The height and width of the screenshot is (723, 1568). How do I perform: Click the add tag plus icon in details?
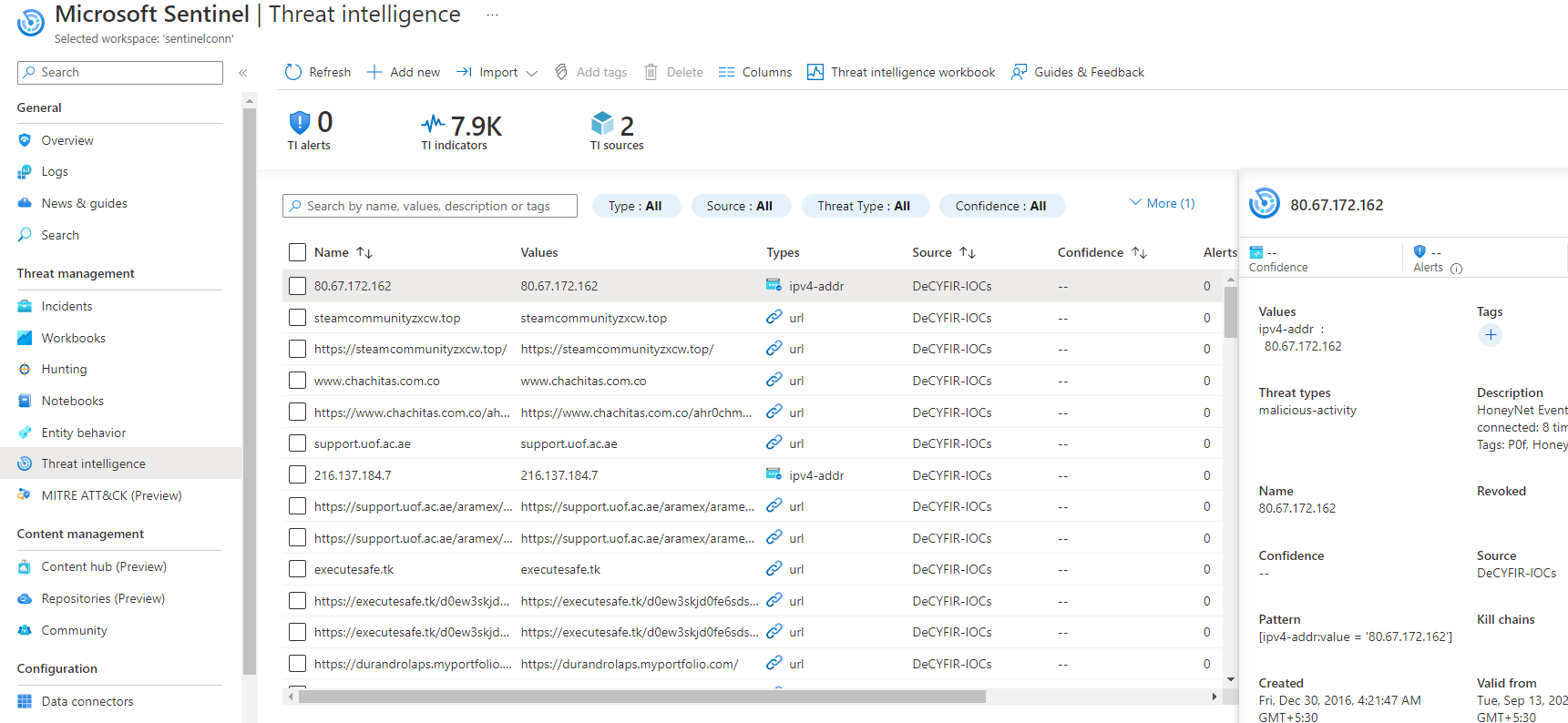(x=1491, y=335)
